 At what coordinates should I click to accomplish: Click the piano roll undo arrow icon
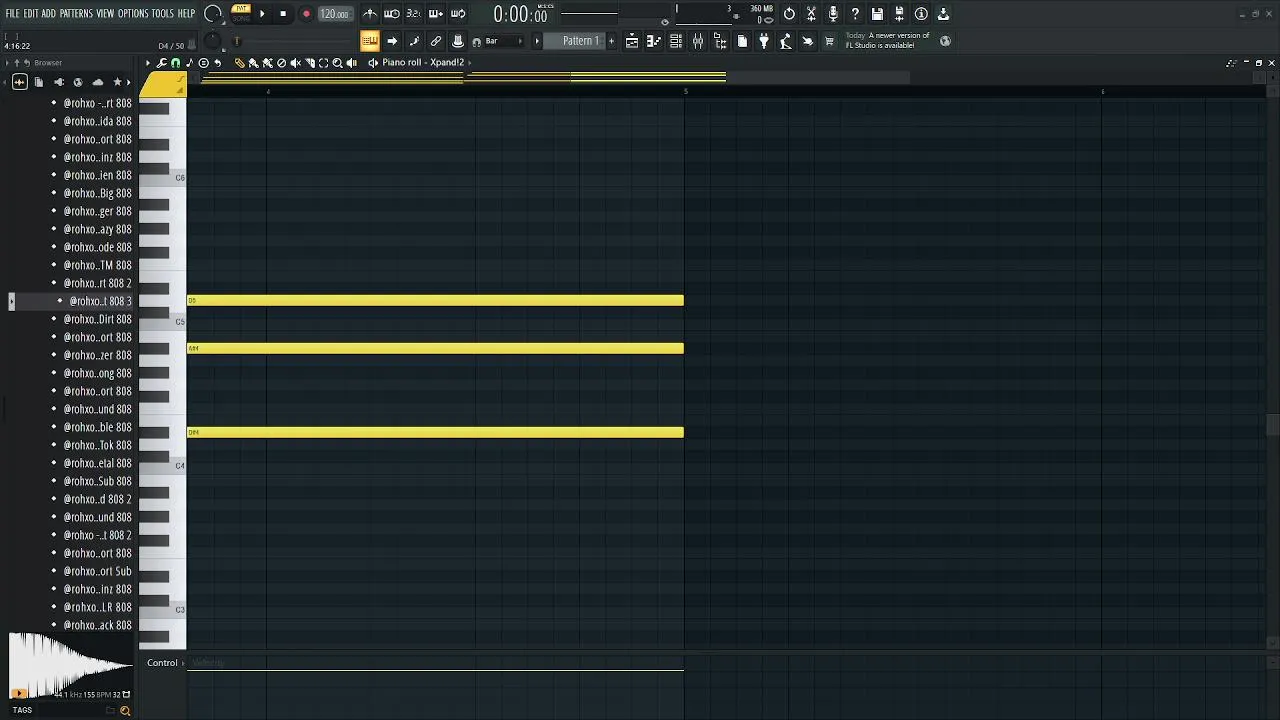pyautogui.click(x=217, y=62)
